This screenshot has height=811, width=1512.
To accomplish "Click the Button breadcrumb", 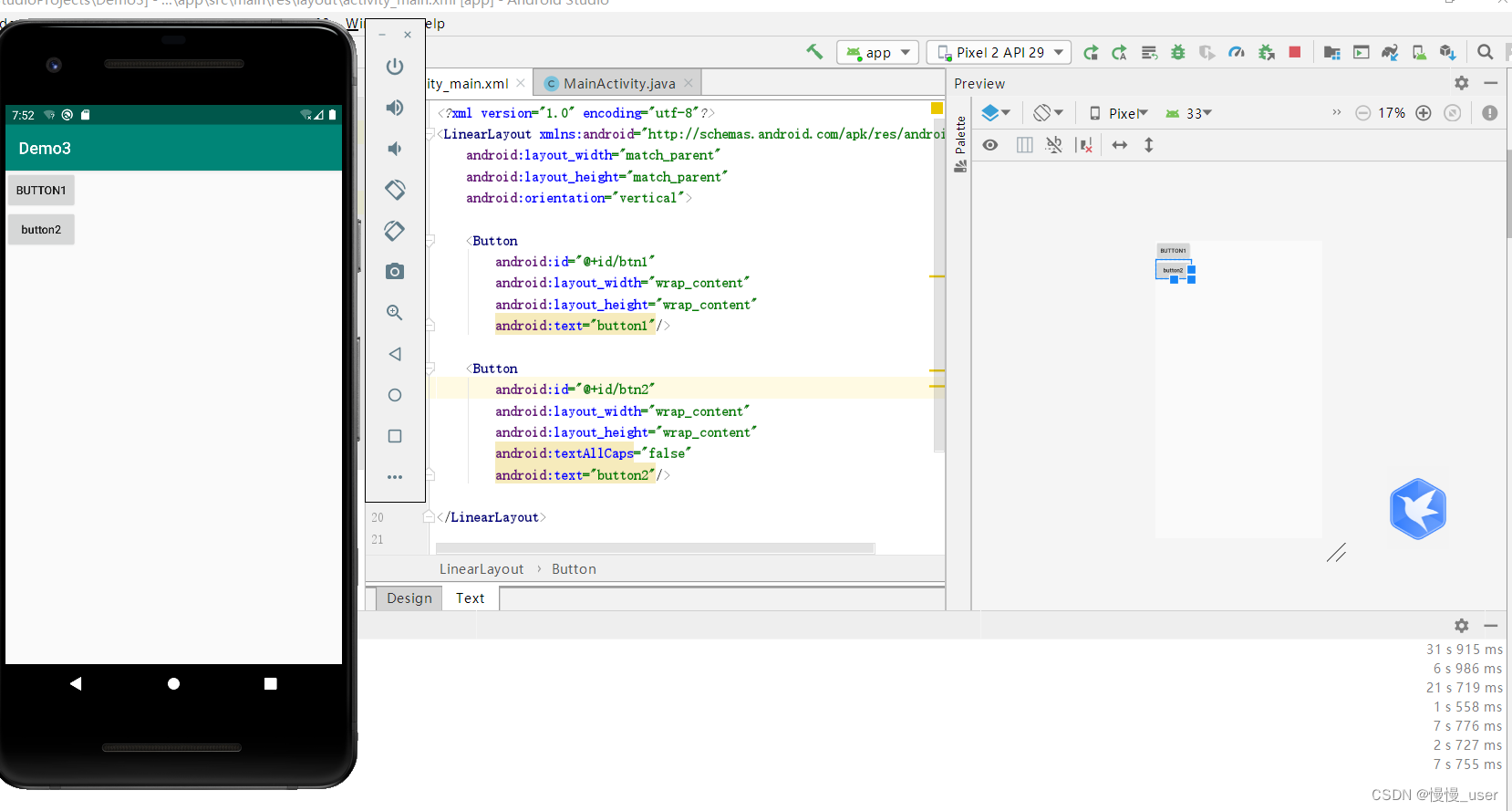I will (x=574, y=568).
